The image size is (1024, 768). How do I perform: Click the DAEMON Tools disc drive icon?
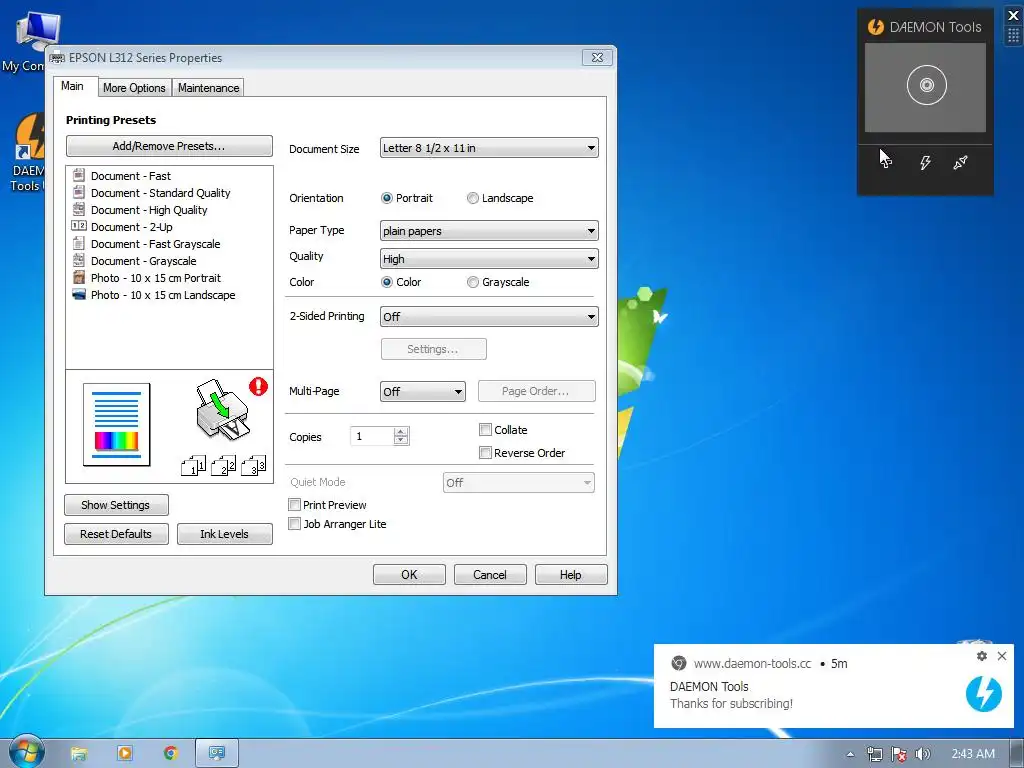click(926, 85)
